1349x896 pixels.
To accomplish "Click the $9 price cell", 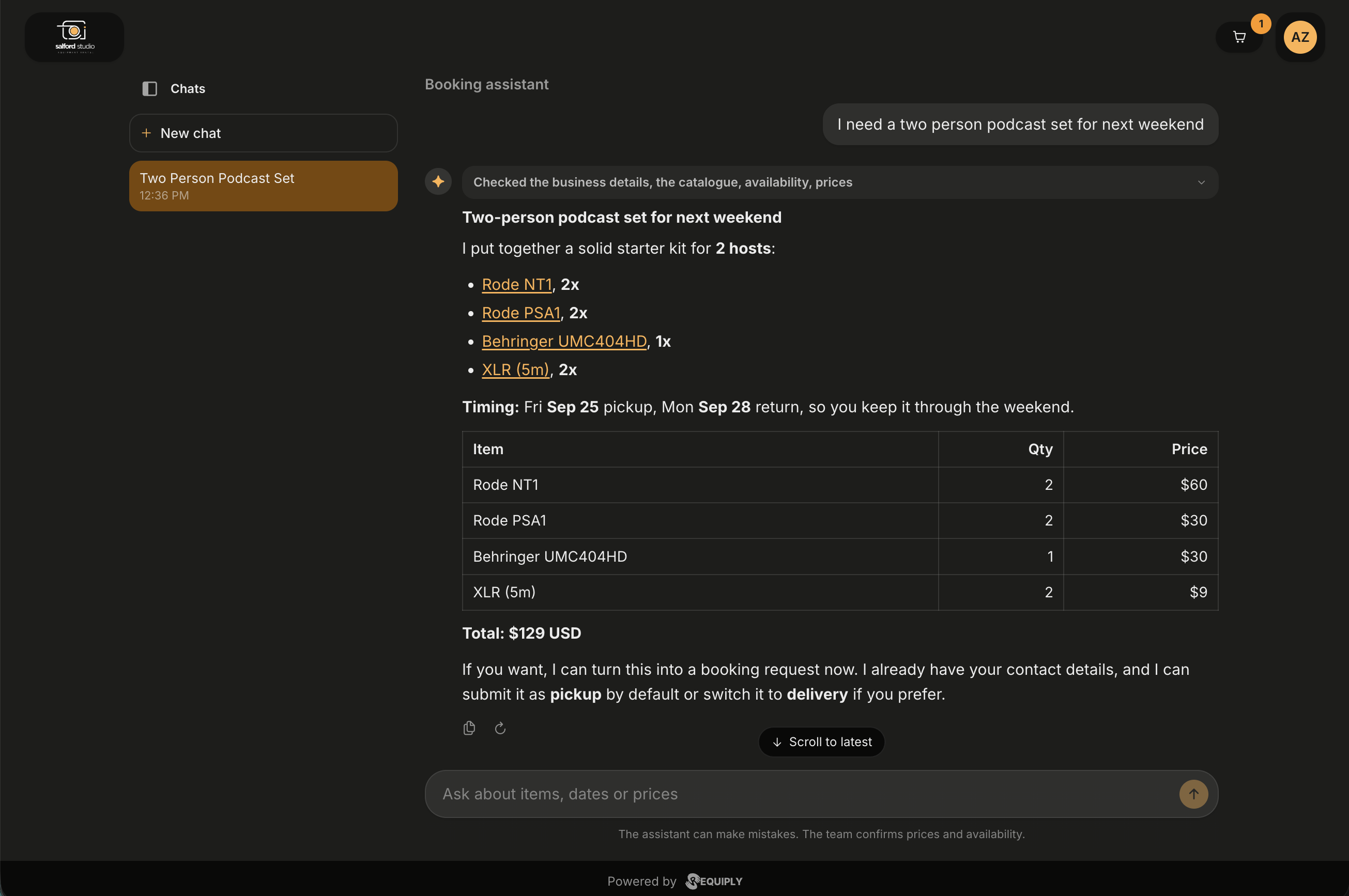I will (1140, 592).
